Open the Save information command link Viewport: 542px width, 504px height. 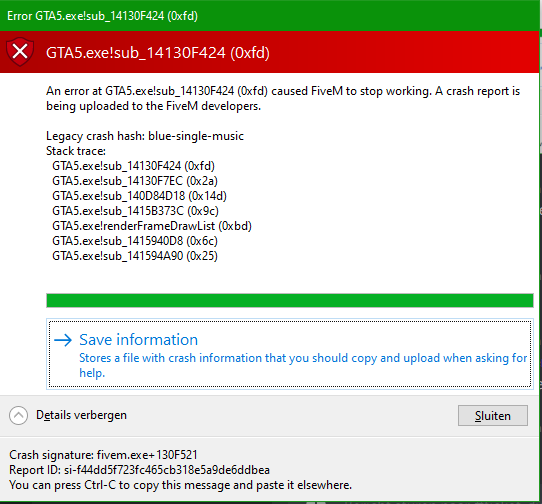point(290,354)
